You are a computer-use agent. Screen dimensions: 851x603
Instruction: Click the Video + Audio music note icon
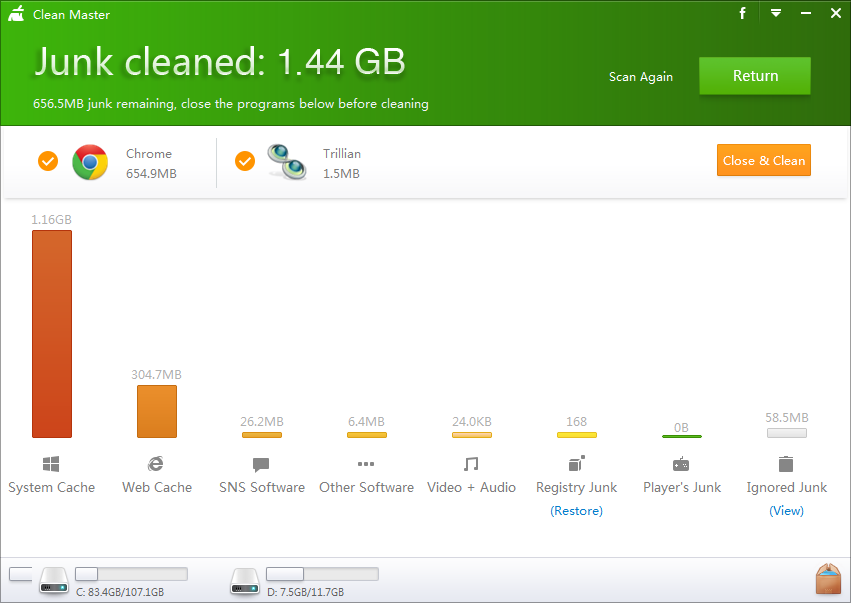pos(471,464)
